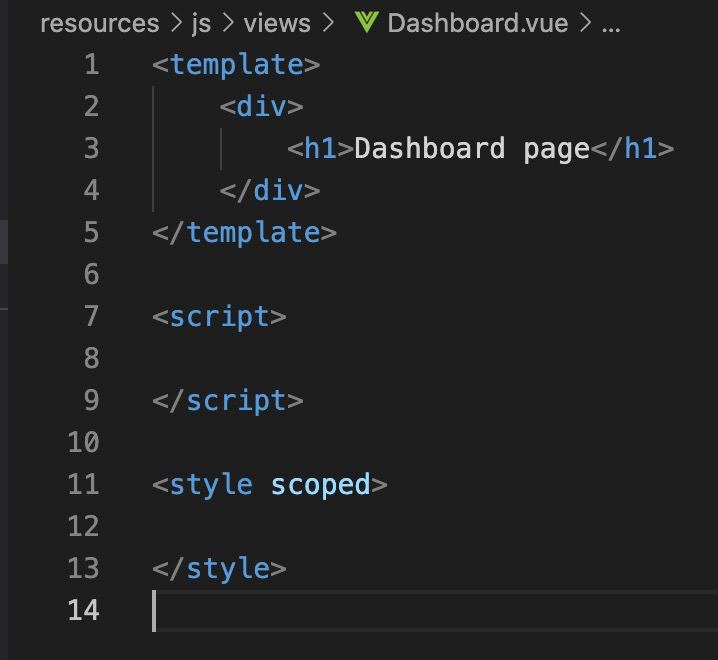
Task: Open the resources breadcrumb segment
Action: (100, 23)
